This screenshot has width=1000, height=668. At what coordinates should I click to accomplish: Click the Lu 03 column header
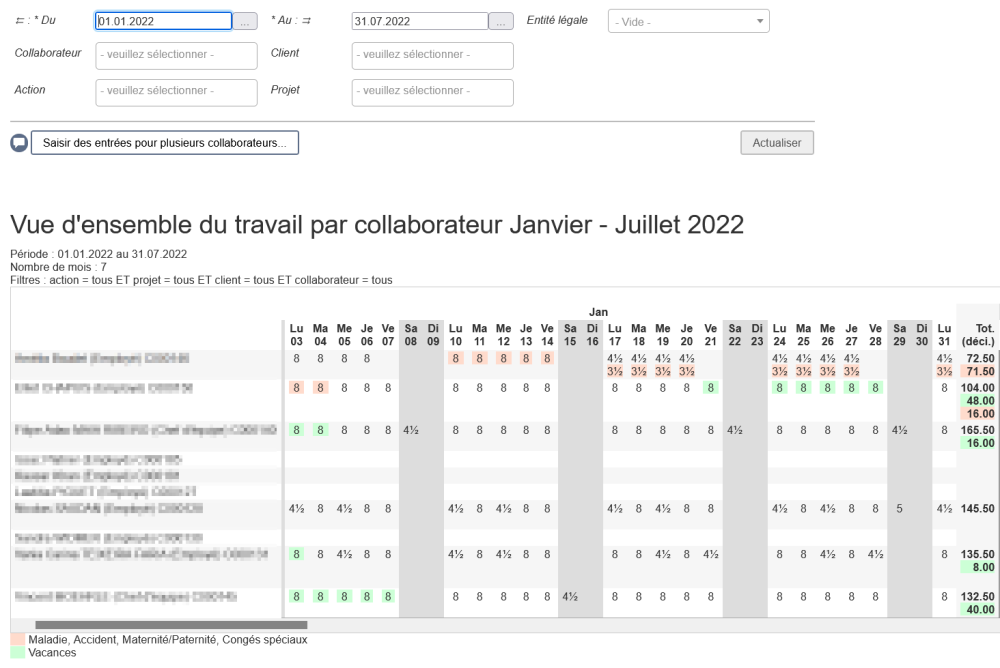coord(296,334)
